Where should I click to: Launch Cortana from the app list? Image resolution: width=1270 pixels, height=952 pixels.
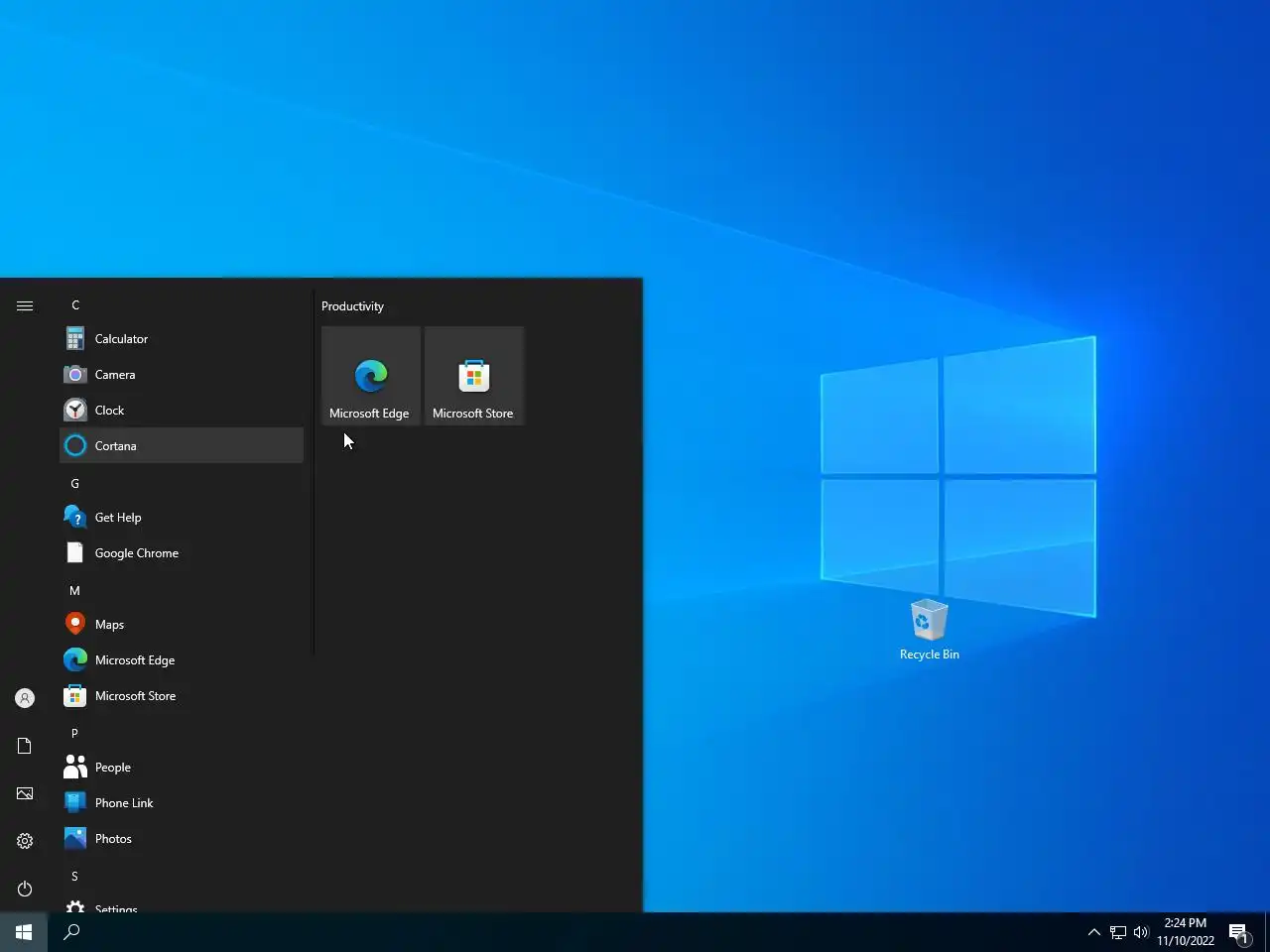[x=182, y=445]
